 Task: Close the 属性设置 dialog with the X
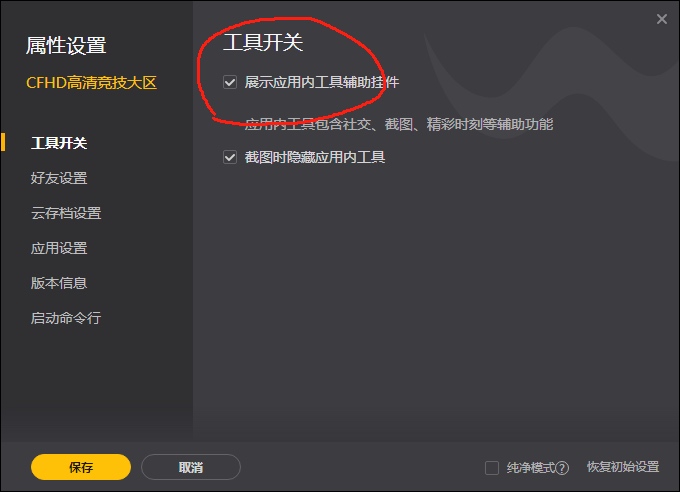point(662,19)
